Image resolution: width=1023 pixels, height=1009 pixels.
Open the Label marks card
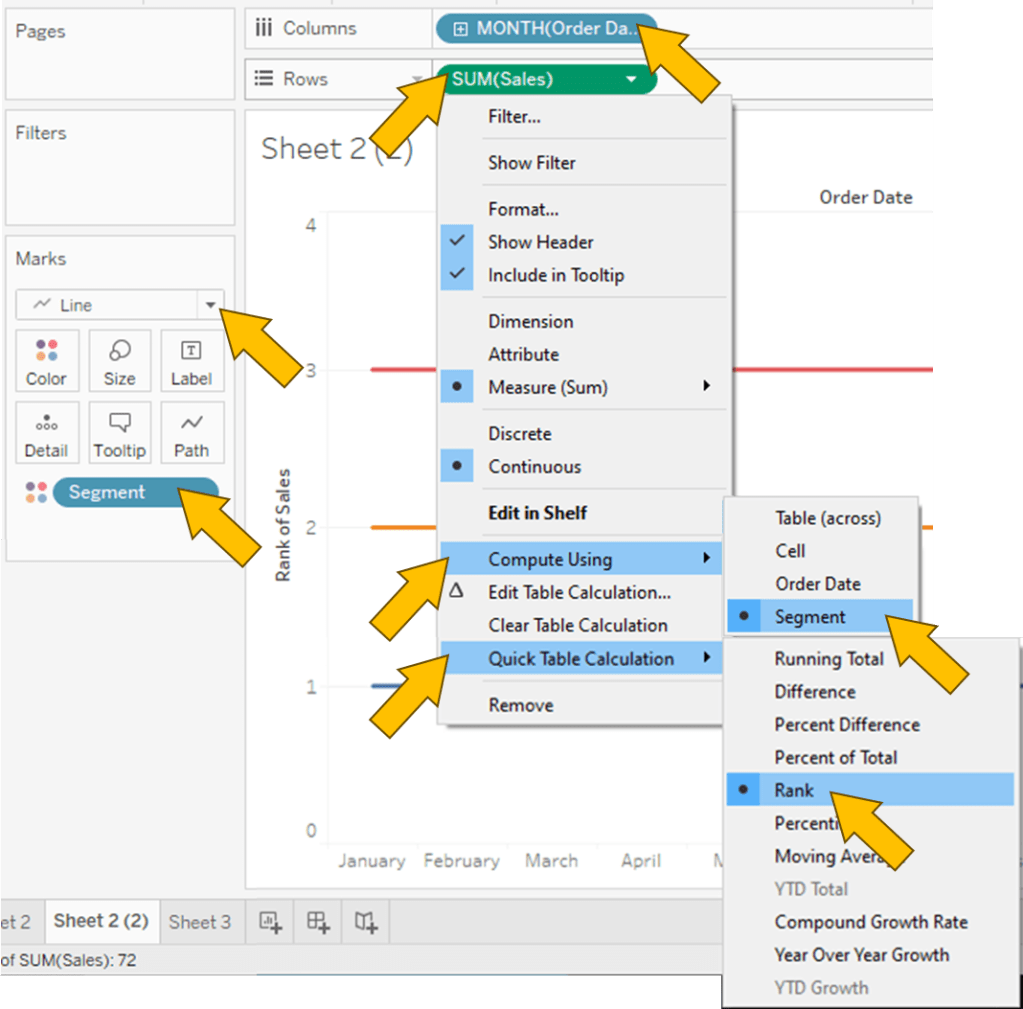191,361
